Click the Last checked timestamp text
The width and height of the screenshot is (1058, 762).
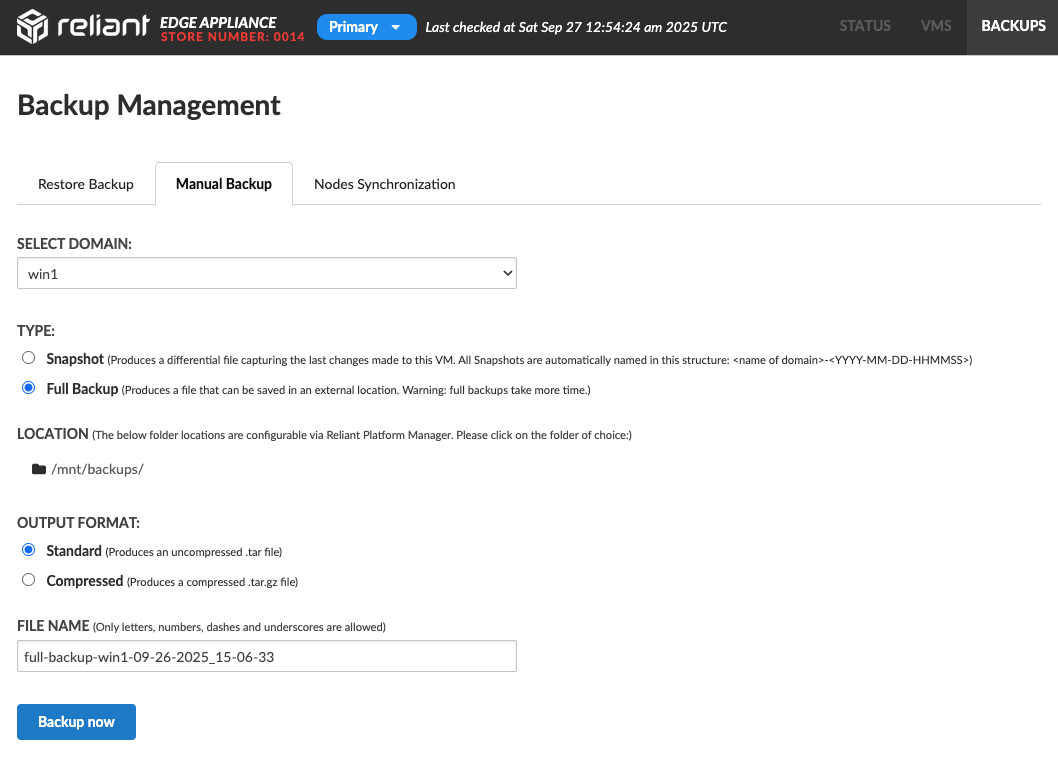(x=576, y=27)
